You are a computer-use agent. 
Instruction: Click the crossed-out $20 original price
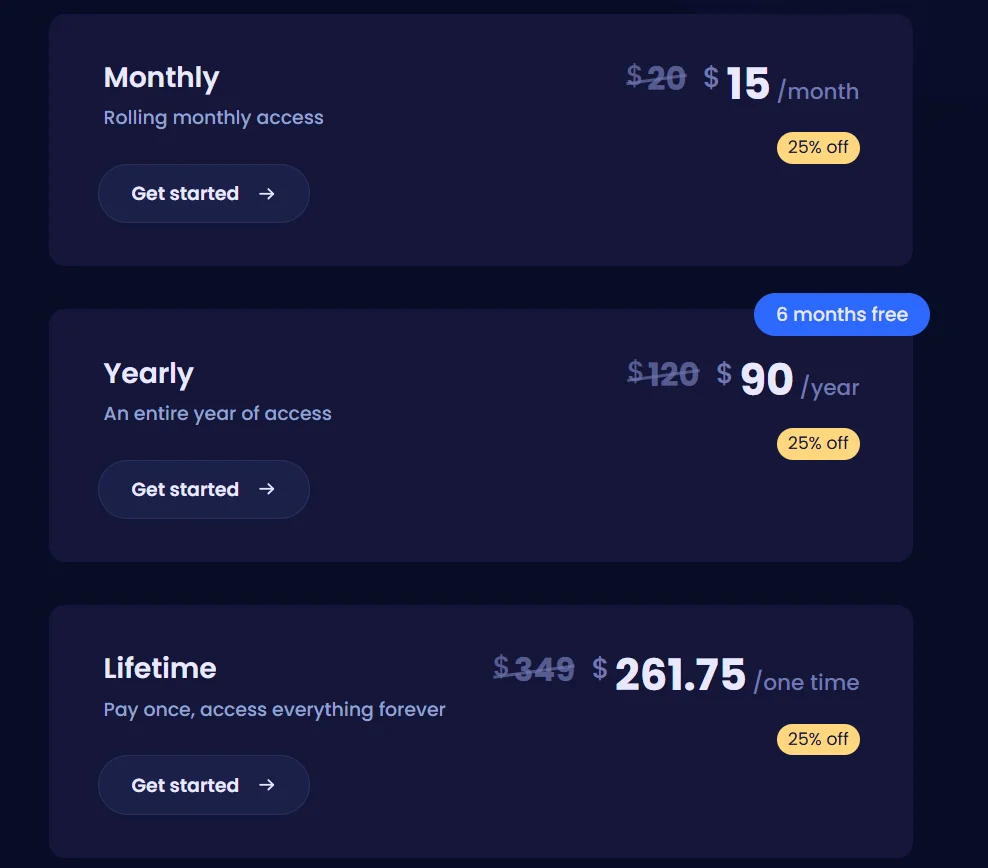pyautogui.click(x=656, y=77)
